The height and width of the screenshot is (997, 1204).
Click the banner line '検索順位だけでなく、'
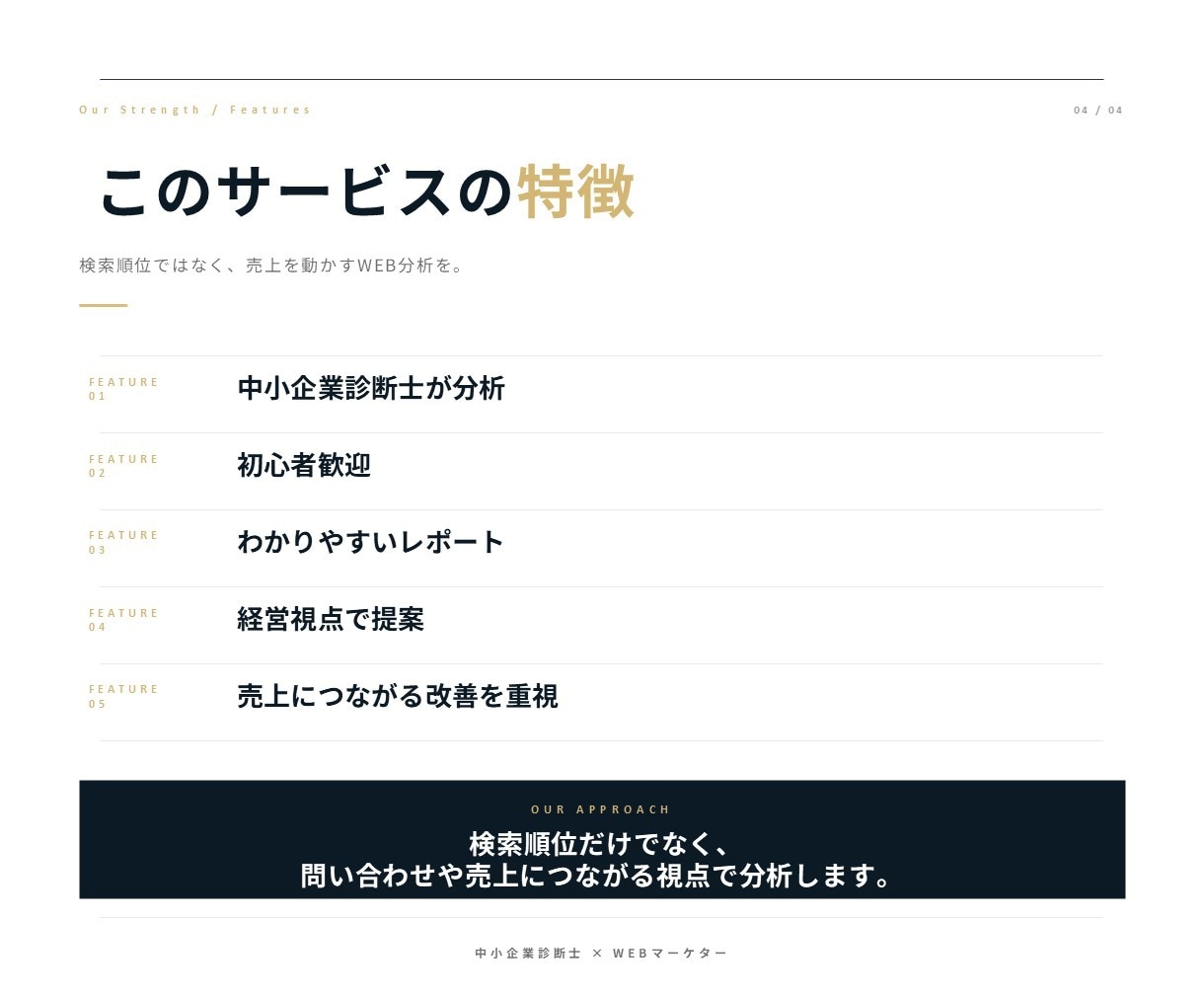coord(601,844)
